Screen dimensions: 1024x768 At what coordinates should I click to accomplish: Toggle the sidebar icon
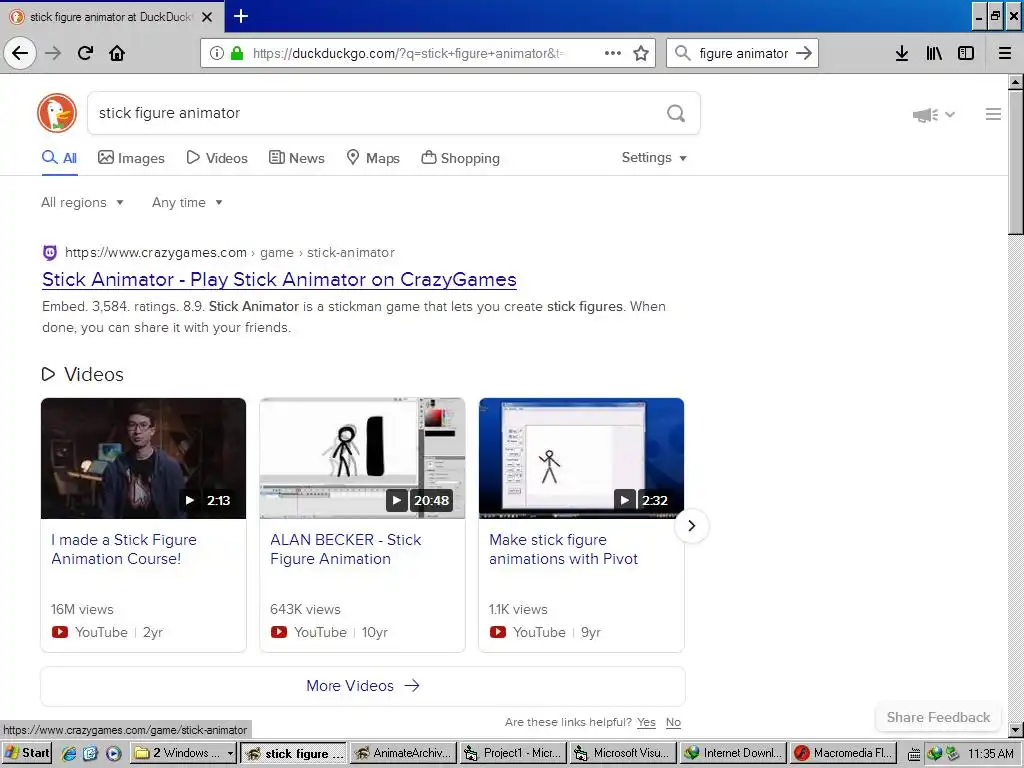[966, 53]
